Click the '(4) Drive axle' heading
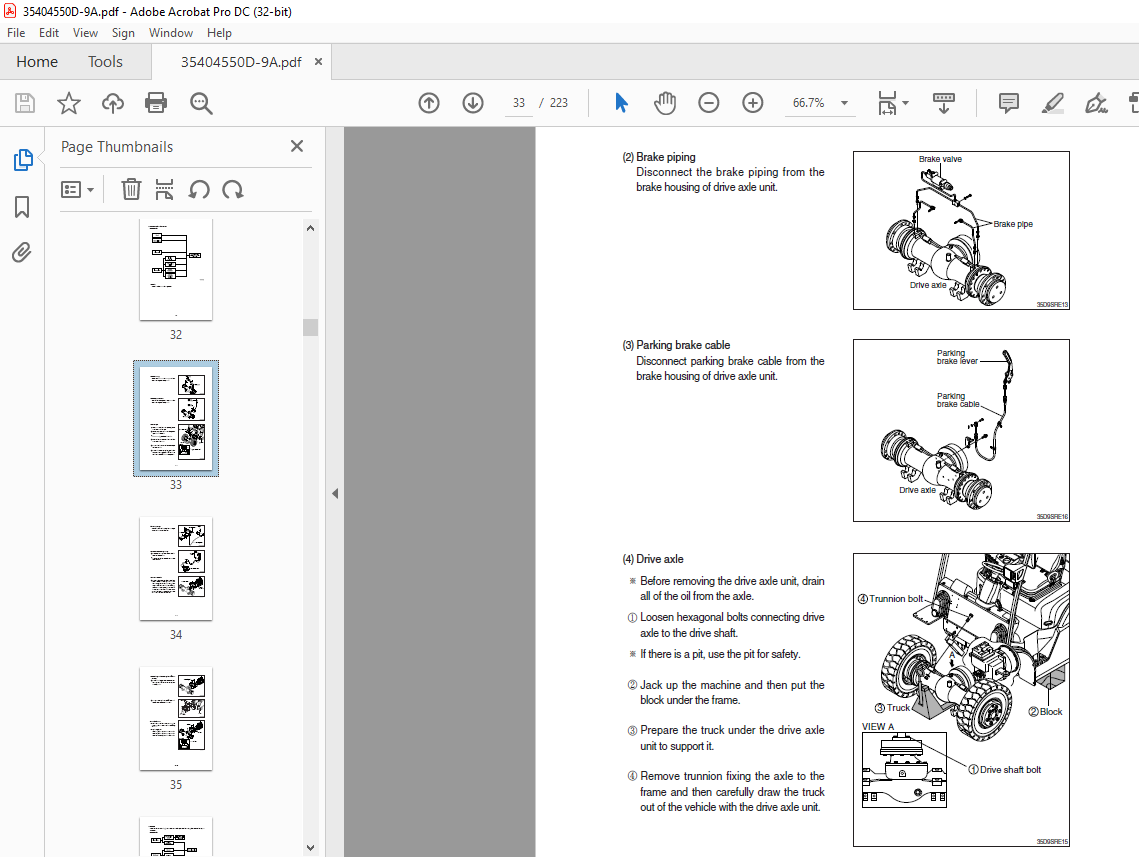This screenshot has width=1139, height=857. click(653, 559)
